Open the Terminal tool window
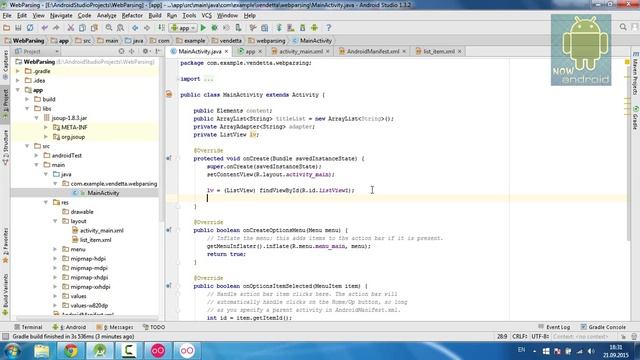 click(x=28, y=327)
